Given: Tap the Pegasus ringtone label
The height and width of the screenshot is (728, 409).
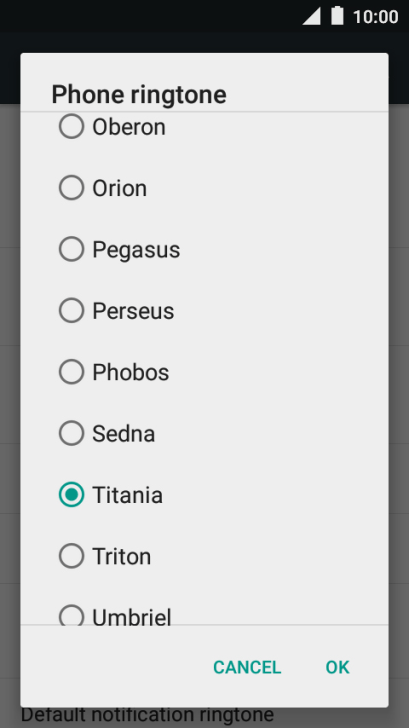Looking at the screenshot, I should pos(136,250).
